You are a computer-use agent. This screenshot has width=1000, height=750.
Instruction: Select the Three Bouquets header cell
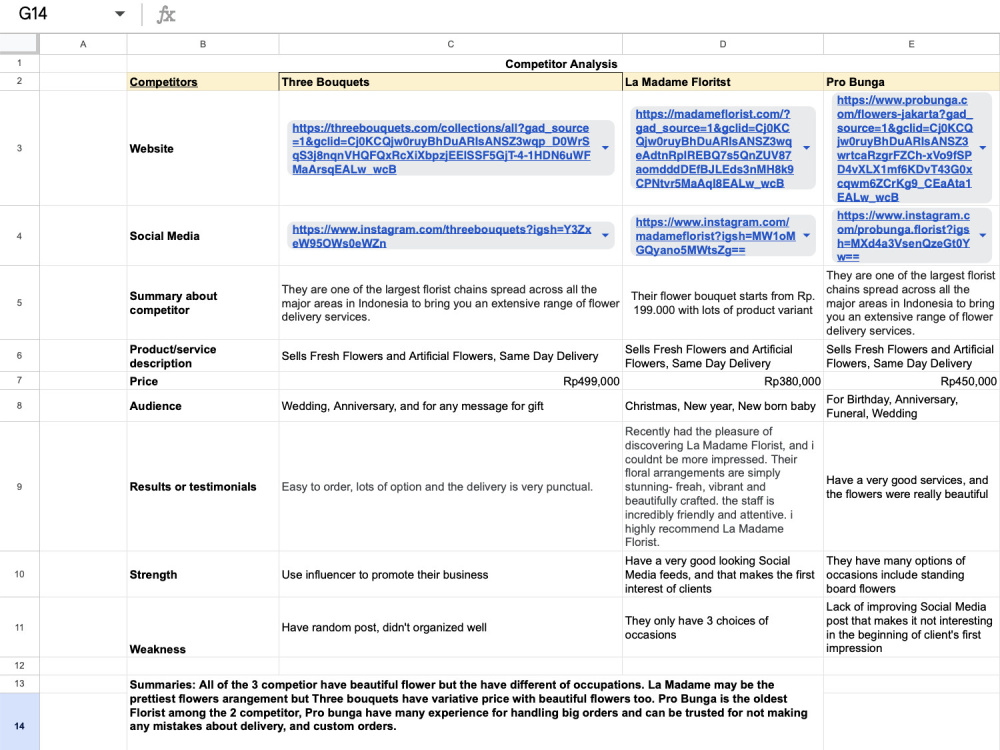(x=450, y=82)
